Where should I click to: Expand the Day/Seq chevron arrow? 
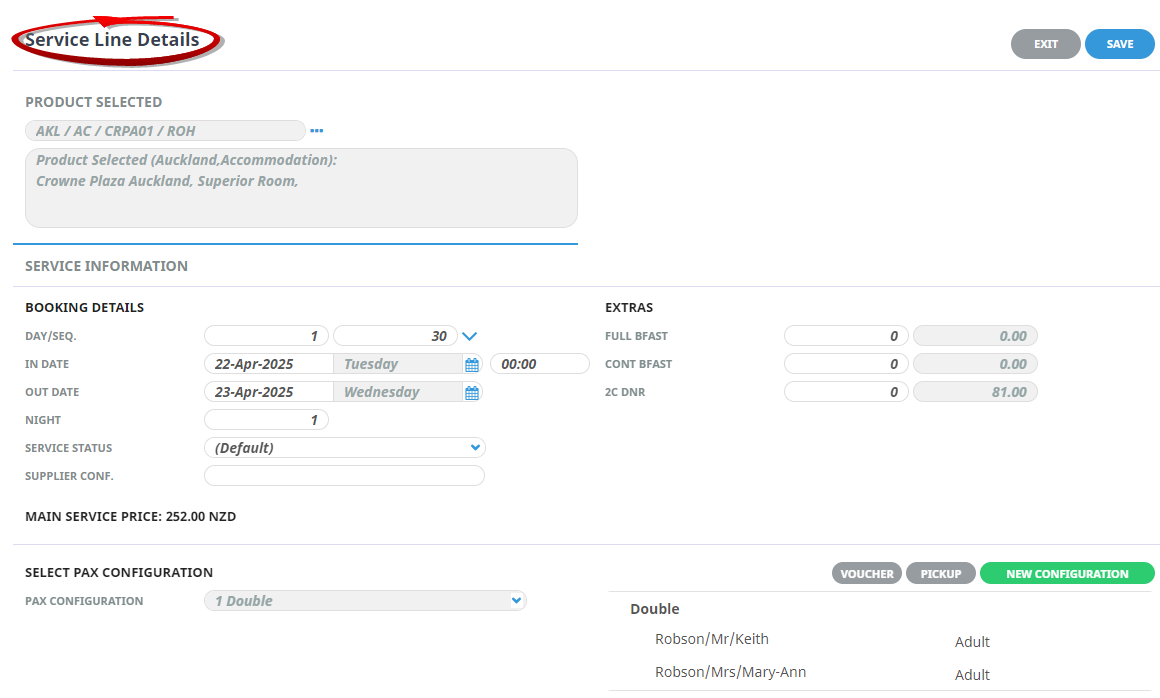tap(470, 337)
